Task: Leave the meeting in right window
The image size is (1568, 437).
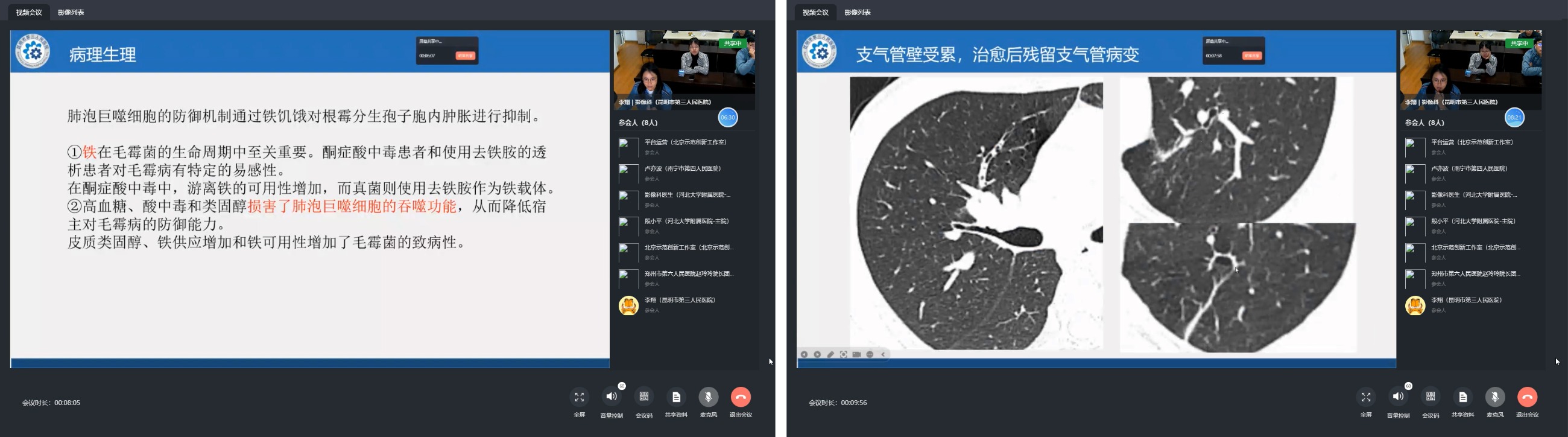Action: pos(1527,397)
